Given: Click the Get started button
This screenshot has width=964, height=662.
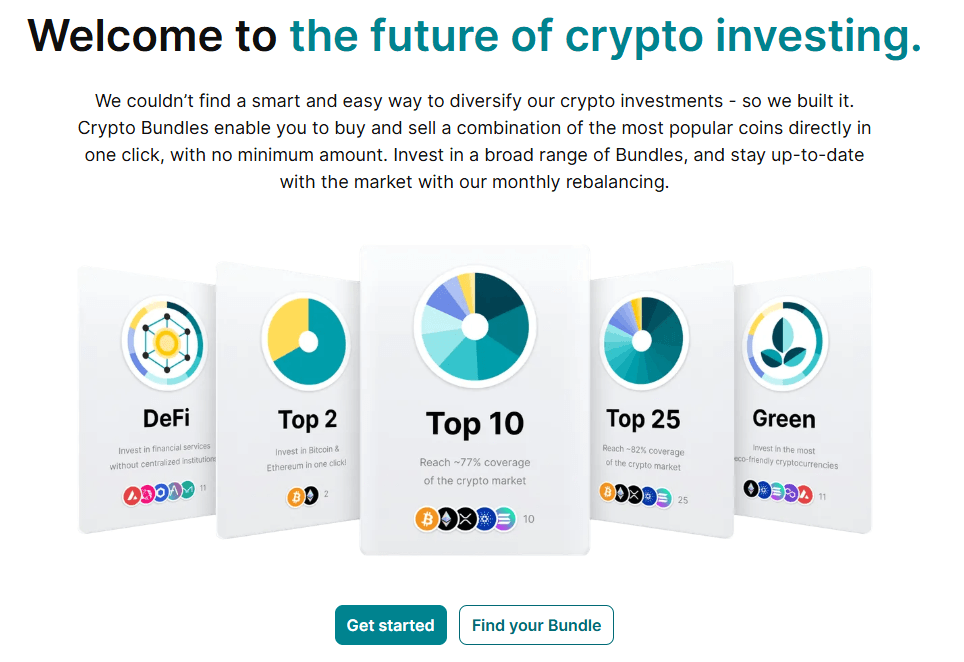Looking at the screenshot, I should 390,624.
